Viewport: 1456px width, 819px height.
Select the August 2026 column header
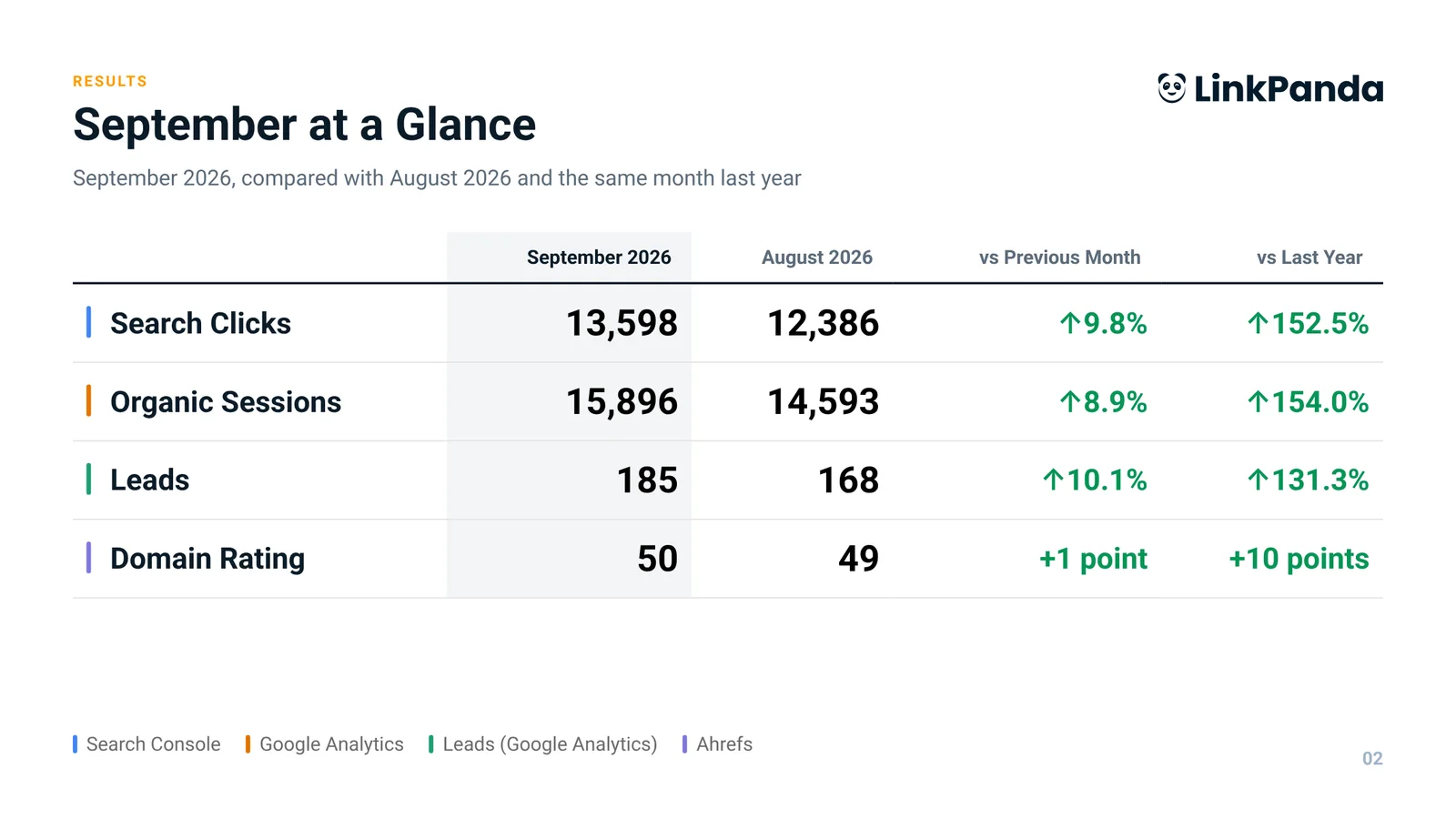(x=817, y=258)
